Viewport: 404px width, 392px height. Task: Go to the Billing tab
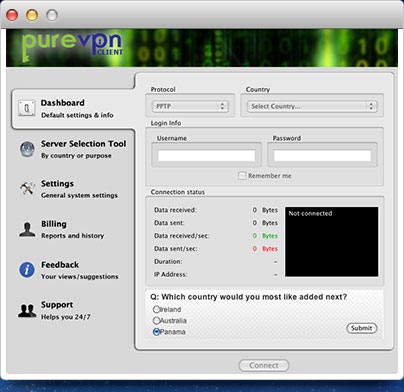[x=73, y=229]
